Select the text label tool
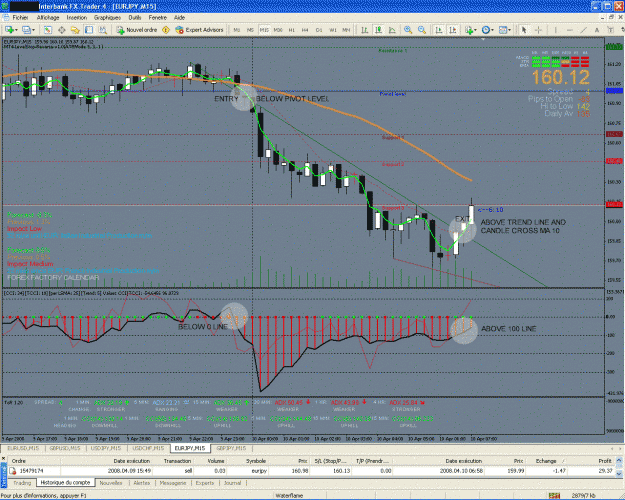 [x=610, y=30]
